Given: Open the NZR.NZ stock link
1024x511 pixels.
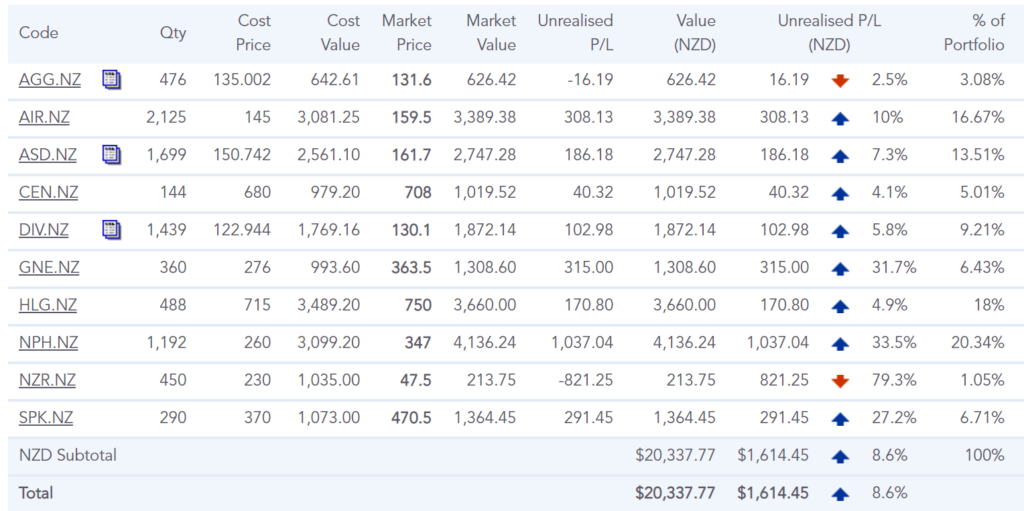Looking at the screenshot, I should 47,380.
